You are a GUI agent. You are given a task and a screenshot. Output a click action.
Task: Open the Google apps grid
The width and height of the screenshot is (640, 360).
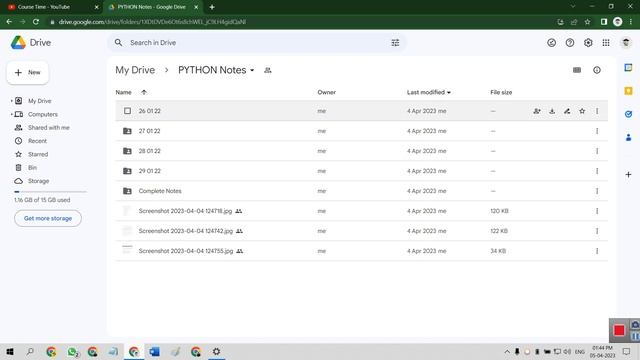[606, 42]
